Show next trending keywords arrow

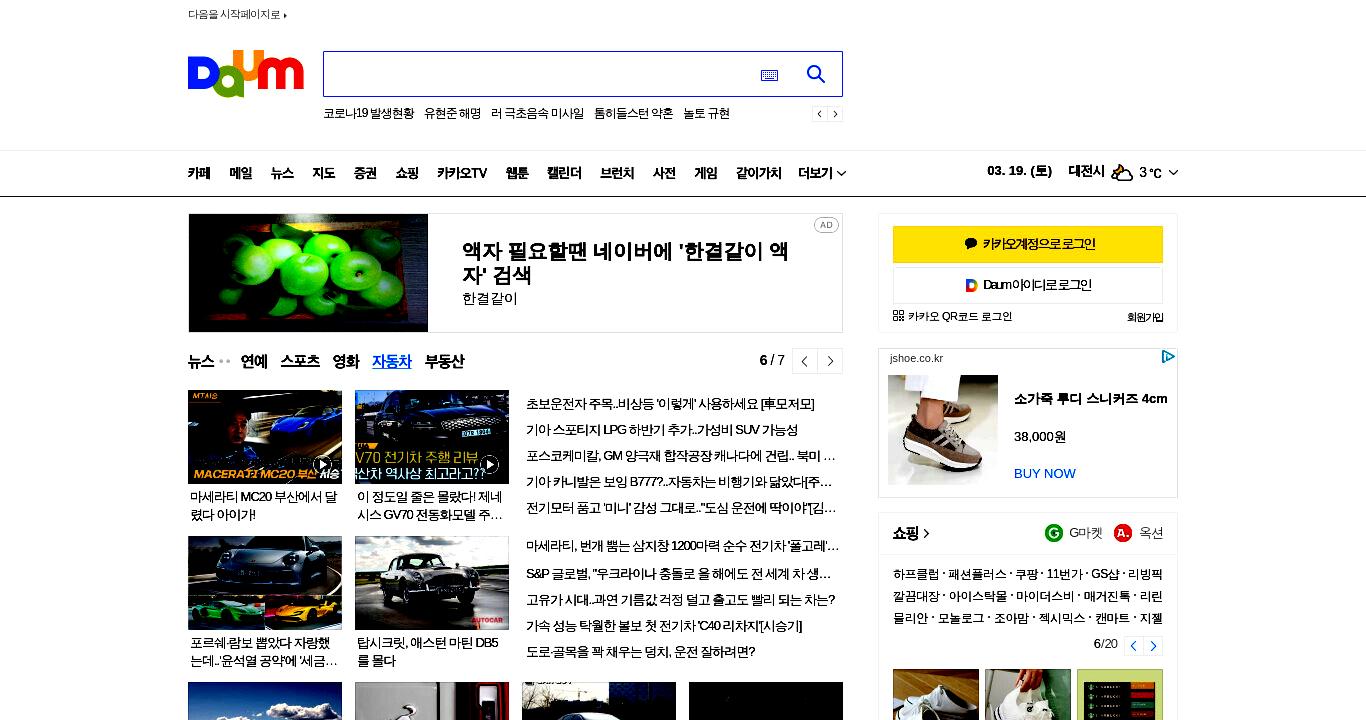tap(836, 114)
